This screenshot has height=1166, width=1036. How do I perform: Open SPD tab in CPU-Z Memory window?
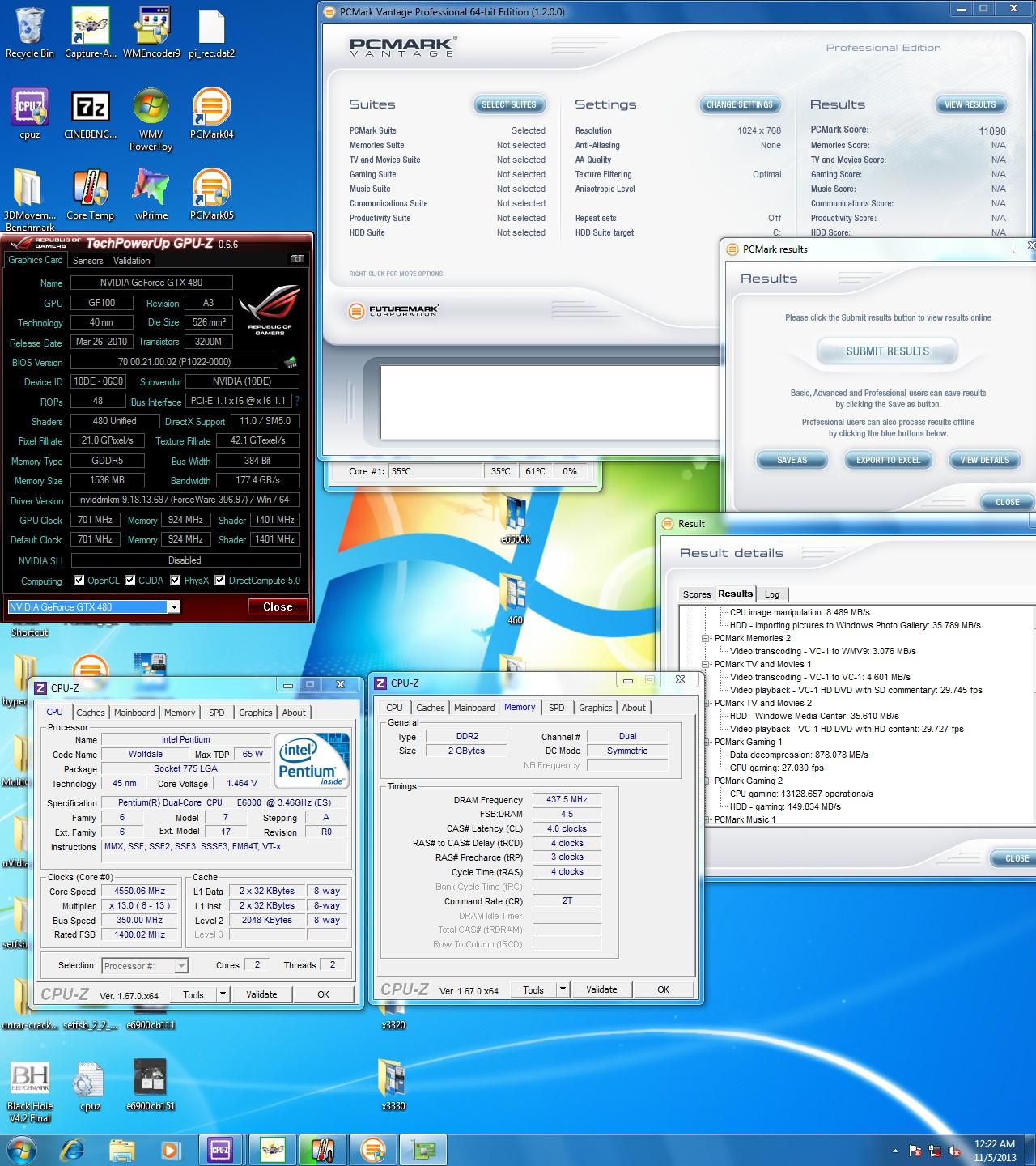pos(557,708)
